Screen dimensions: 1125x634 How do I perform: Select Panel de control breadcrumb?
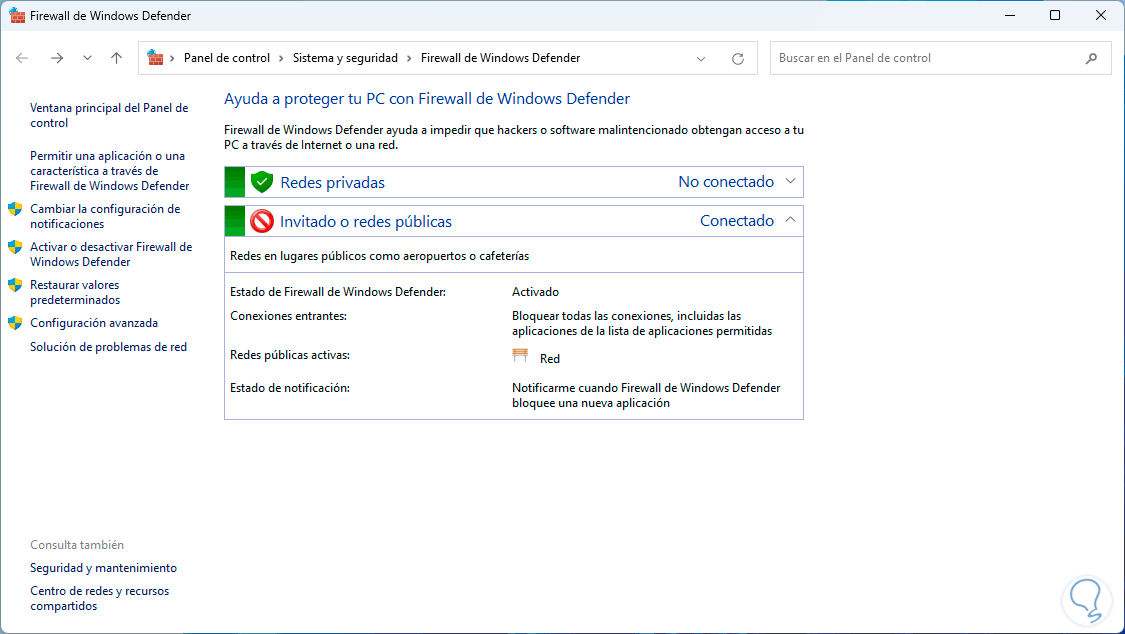(x=227, y=58)
